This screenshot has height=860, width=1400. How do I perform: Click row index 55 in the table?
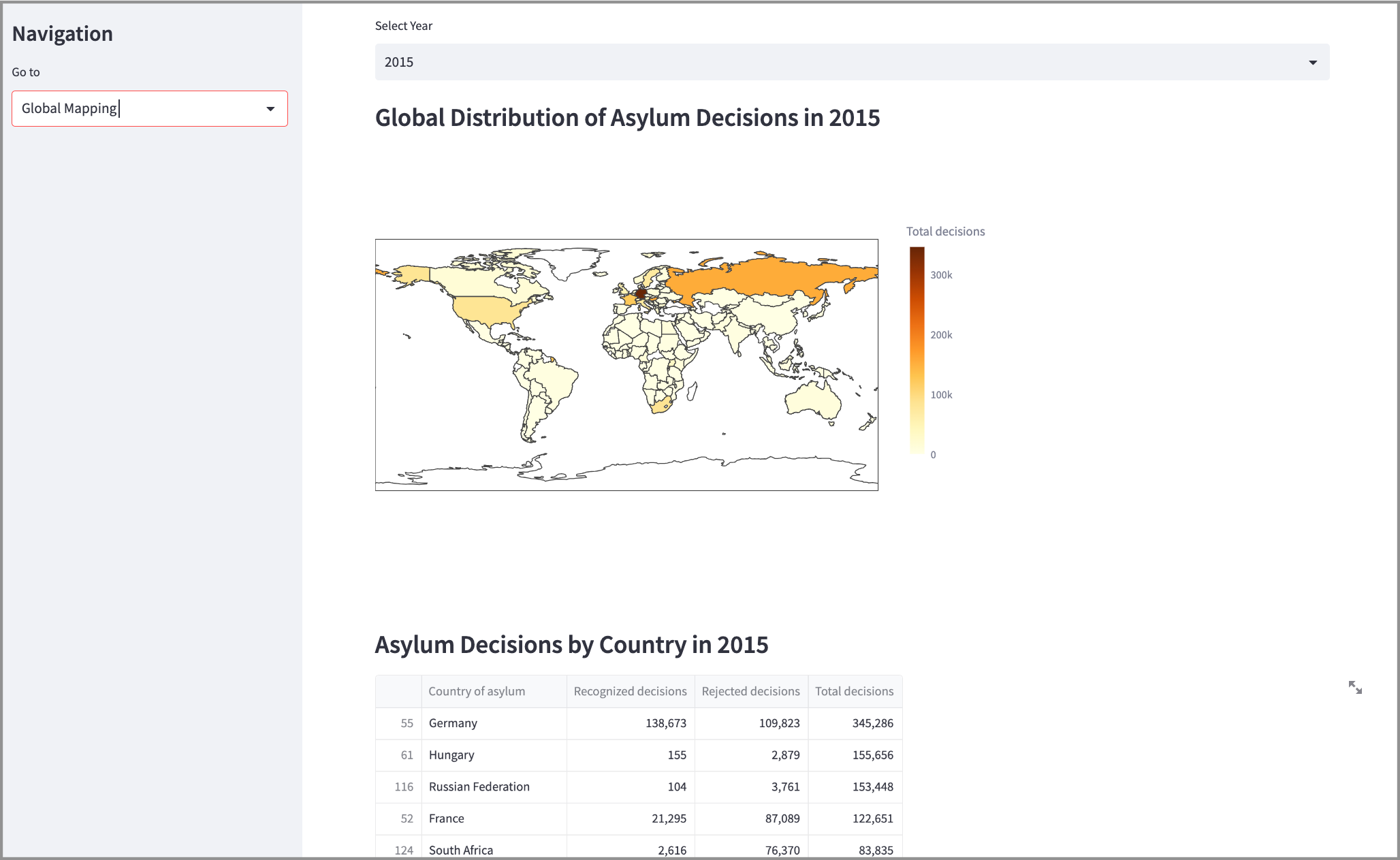point(407,724)
